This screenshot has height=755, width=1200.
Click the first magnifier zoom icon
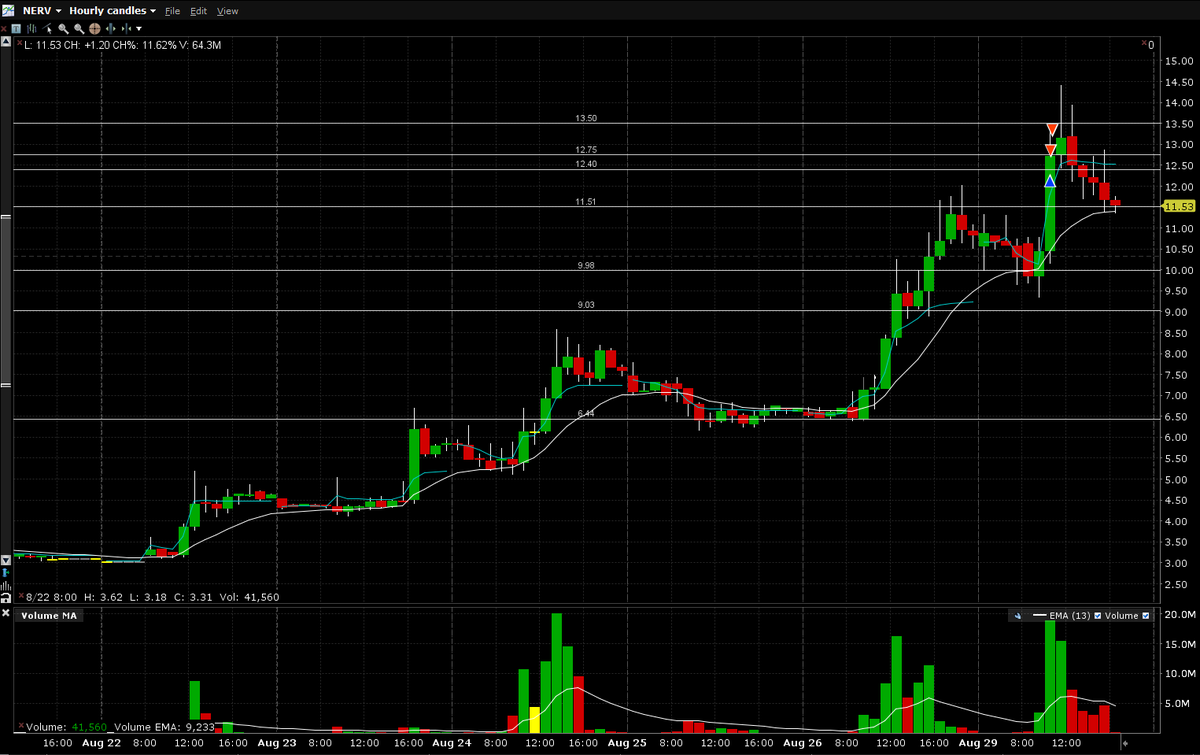(63, 29)
